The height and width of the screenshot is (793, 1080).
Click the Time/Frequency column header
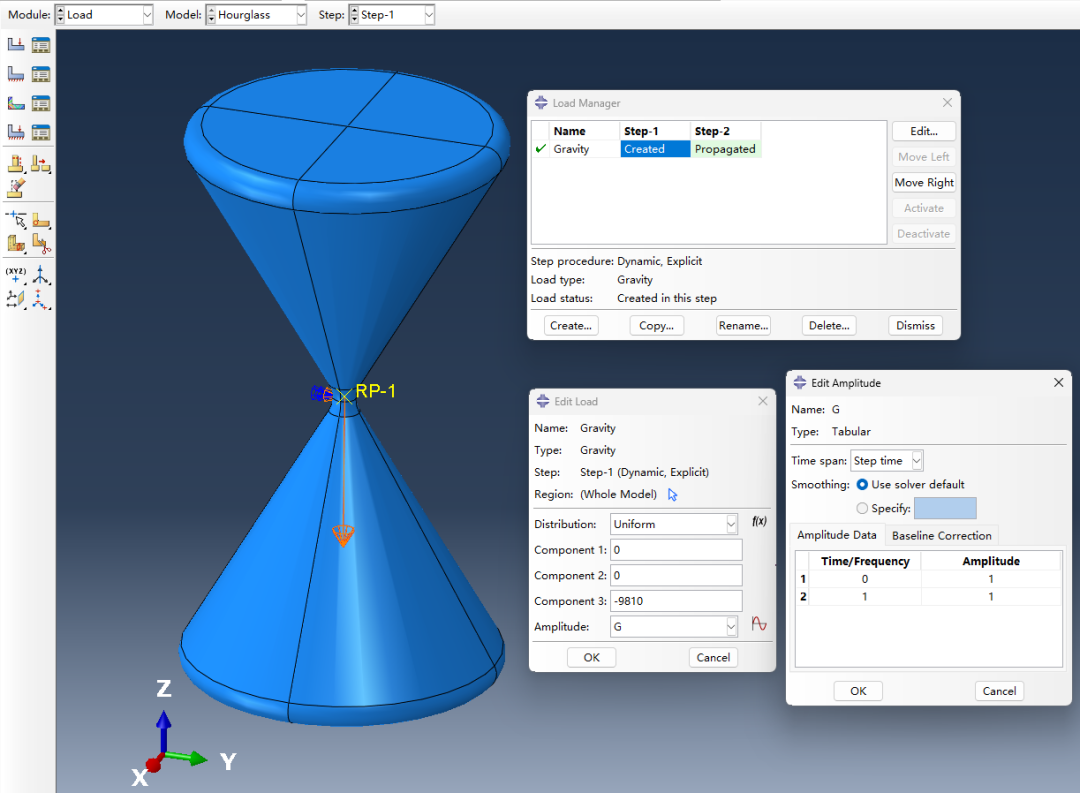pyautogui.click(x=865, y=561)
